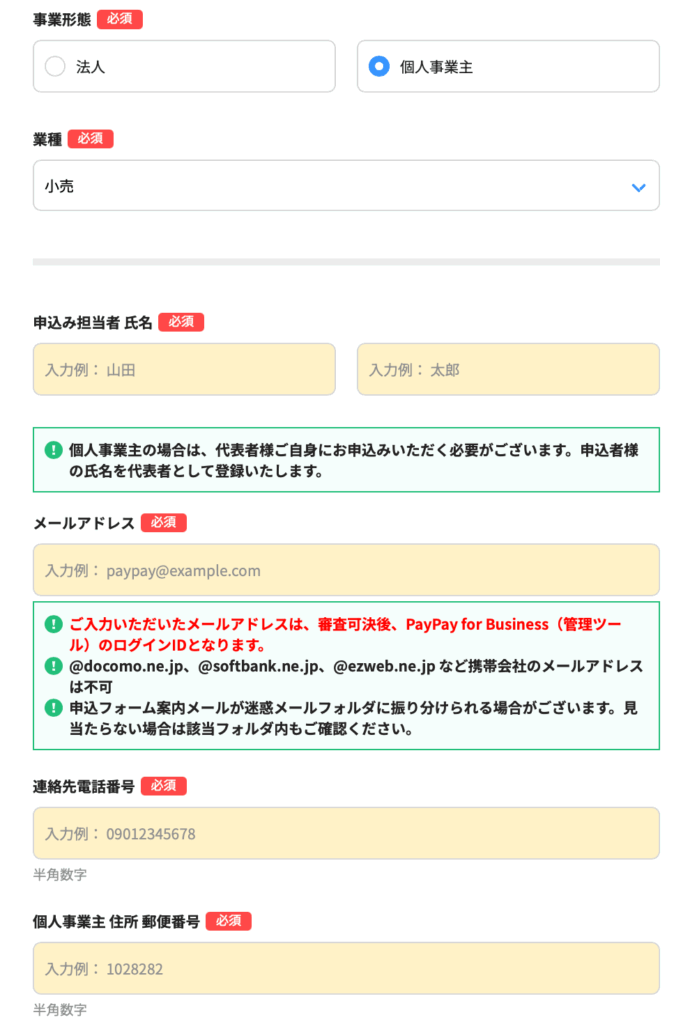Click the 必須 badge next to 業種
697x1024 pixels.
point(91,139)
